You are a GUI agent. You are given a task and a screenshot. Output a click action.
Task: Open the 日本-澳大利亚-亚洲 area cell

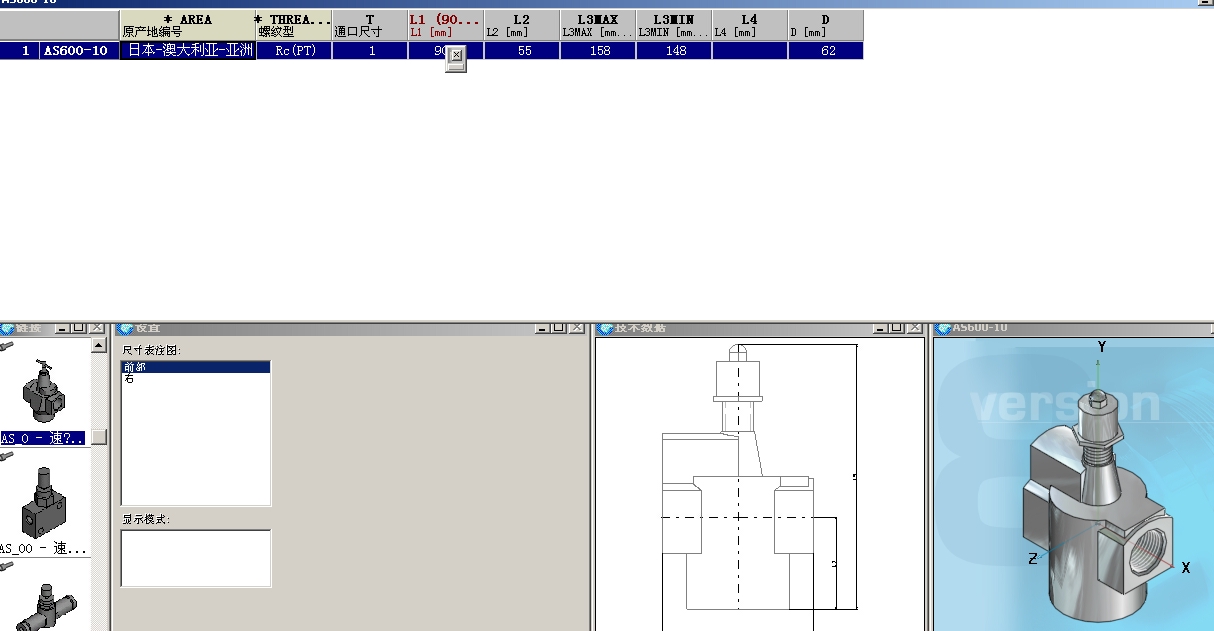188,51
